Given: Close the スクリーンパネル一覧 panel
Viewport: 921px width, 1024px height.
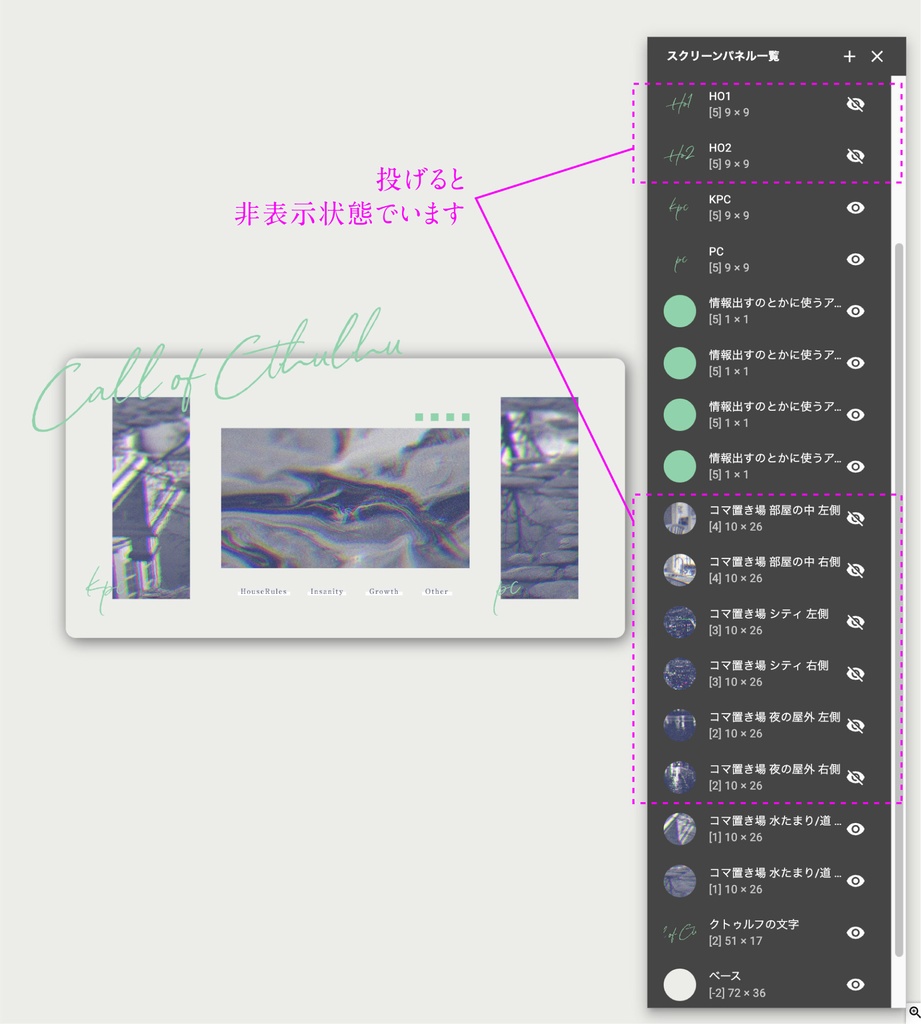Looking at the screenshot, I should click(878, 57).
